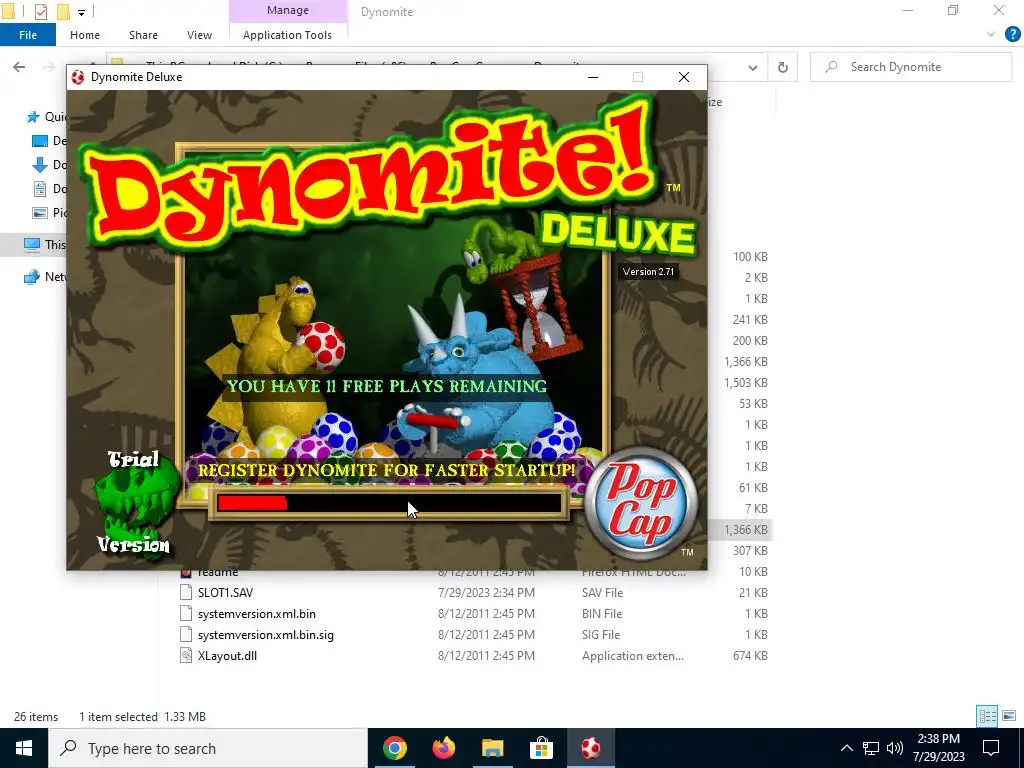Open the View ribbon tab

click(199, 35)
